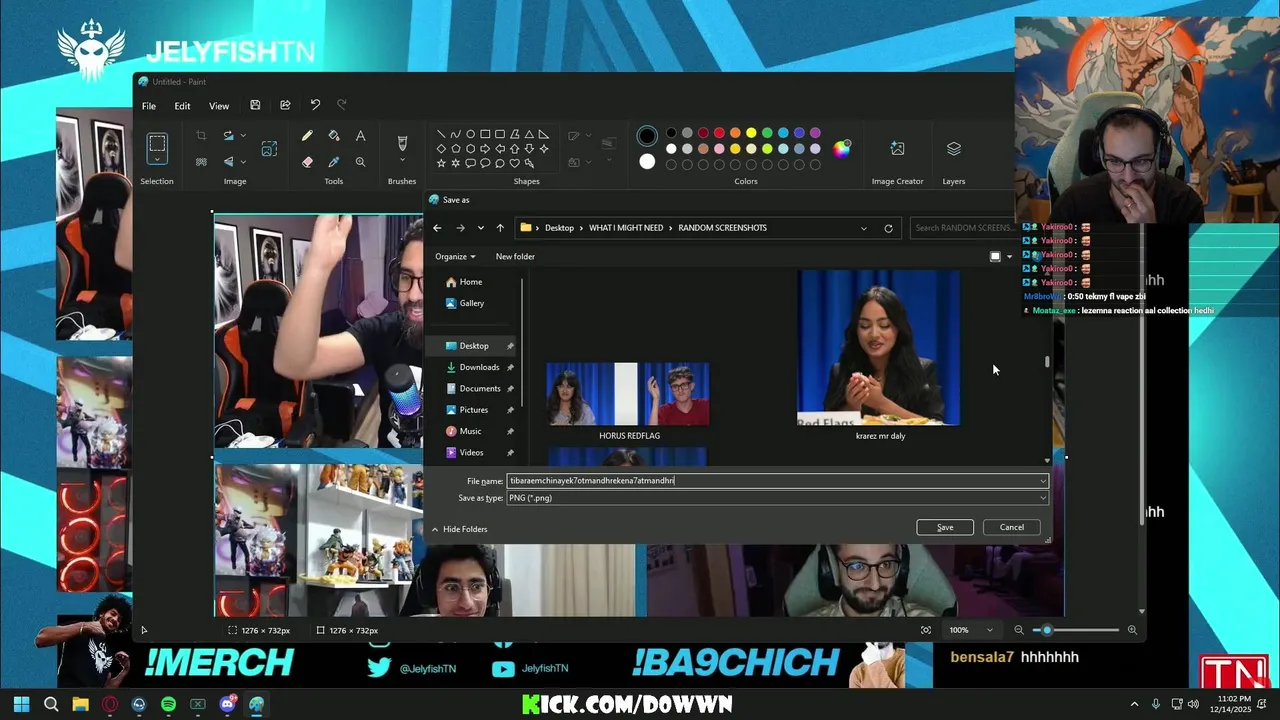Choose the Right arrow shape
Screen dimensions: 1280x720
coord(485,149)
